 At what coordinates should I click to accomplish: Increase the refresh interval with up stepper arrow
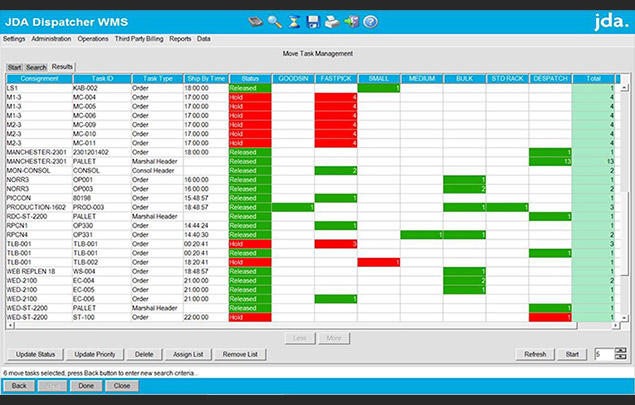(620, 351)
